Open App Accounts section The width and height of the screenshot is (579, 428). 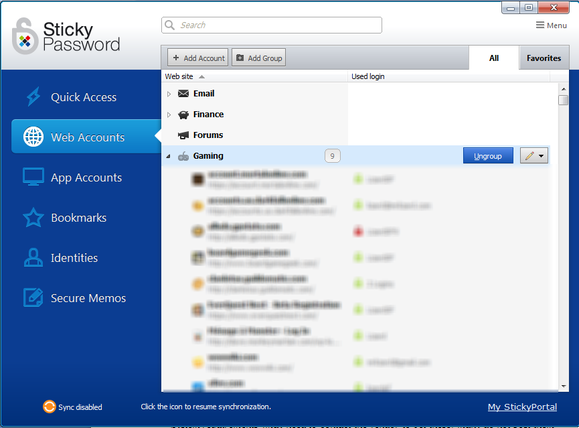click(86, 178)
